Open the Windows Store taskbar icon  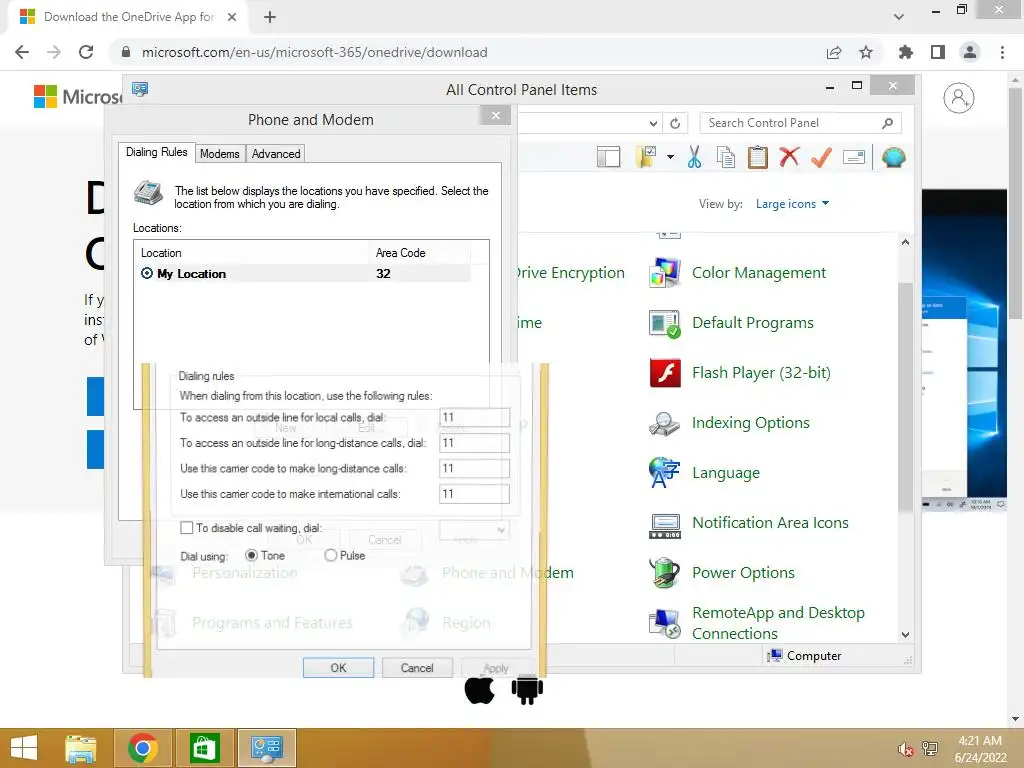[204, 748]
